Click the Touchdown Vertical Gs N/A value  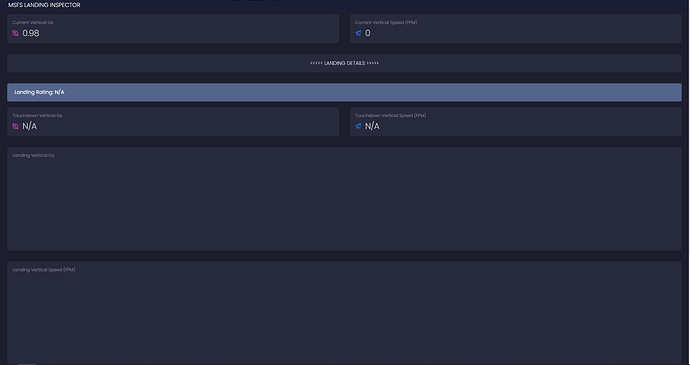(29, 126)
